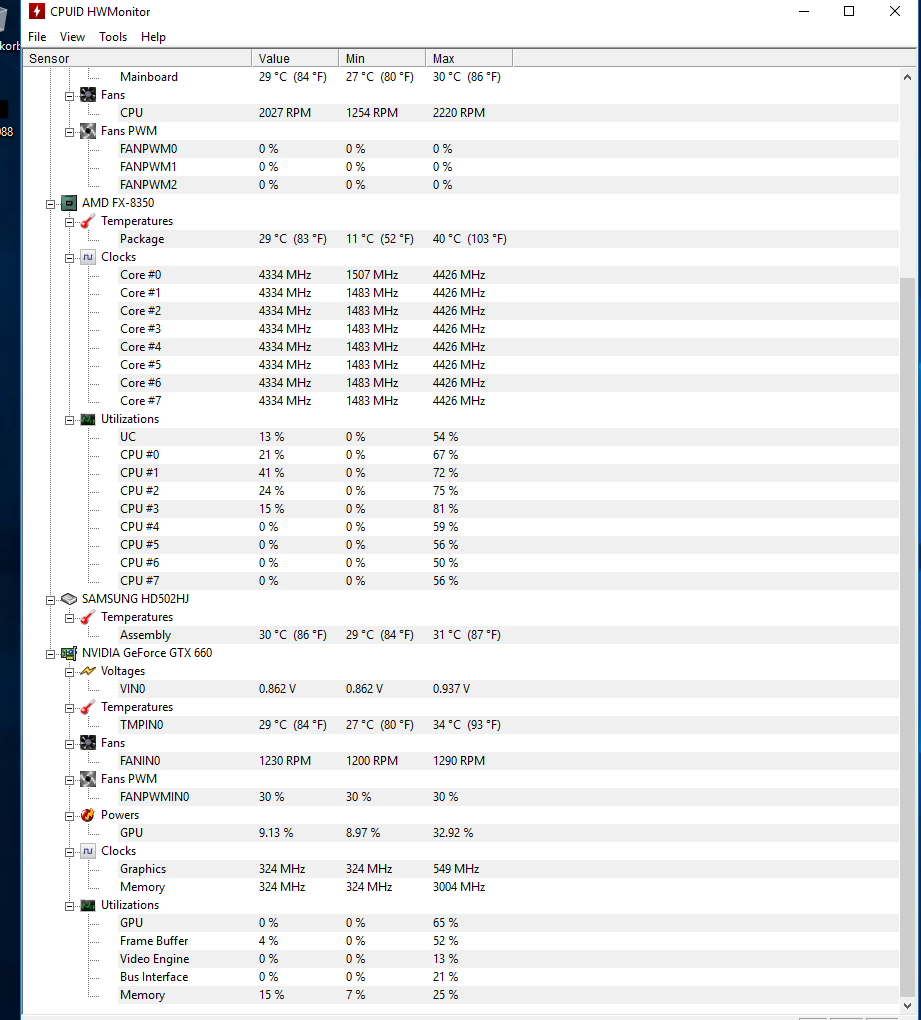
Task: Click thermometer icon under GTX 660
Action: click(88, 707)
